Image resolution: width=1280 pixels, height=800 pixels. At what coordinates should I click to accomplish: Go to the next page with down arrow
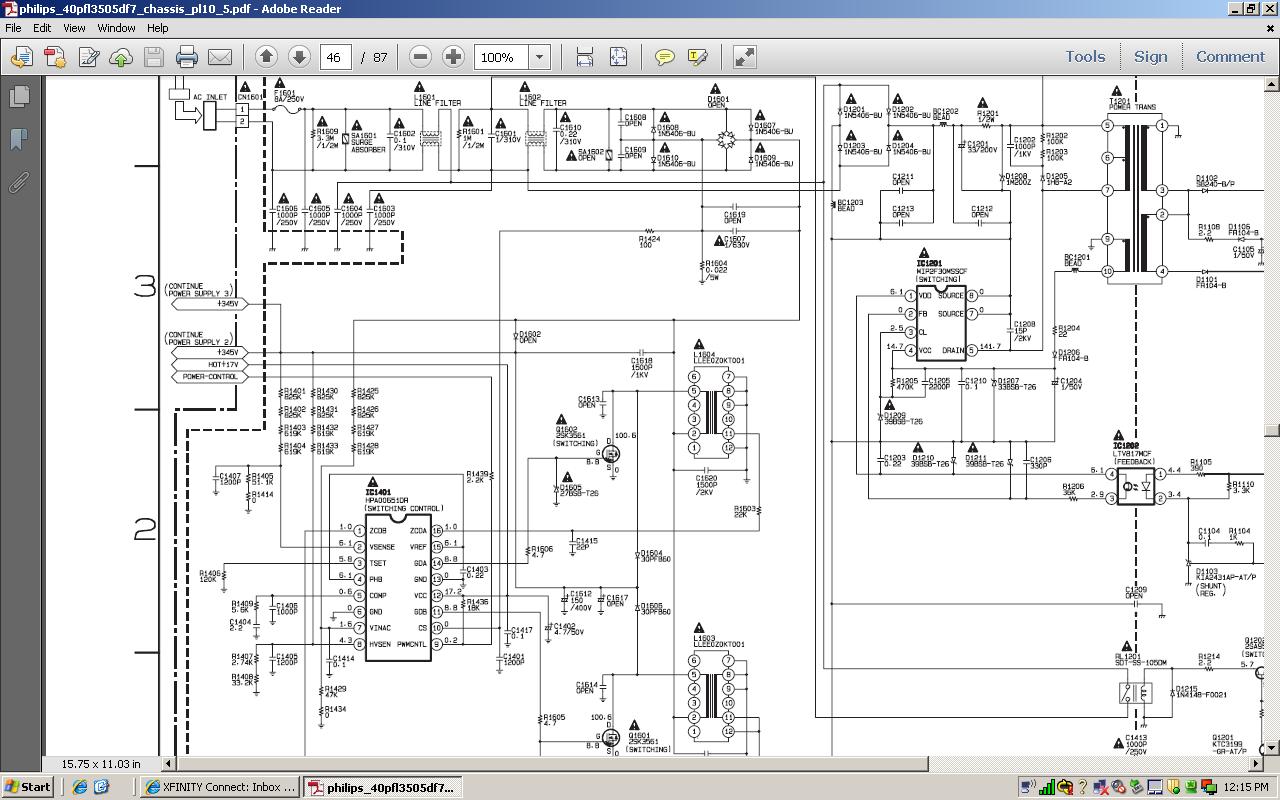click(299, 57)
